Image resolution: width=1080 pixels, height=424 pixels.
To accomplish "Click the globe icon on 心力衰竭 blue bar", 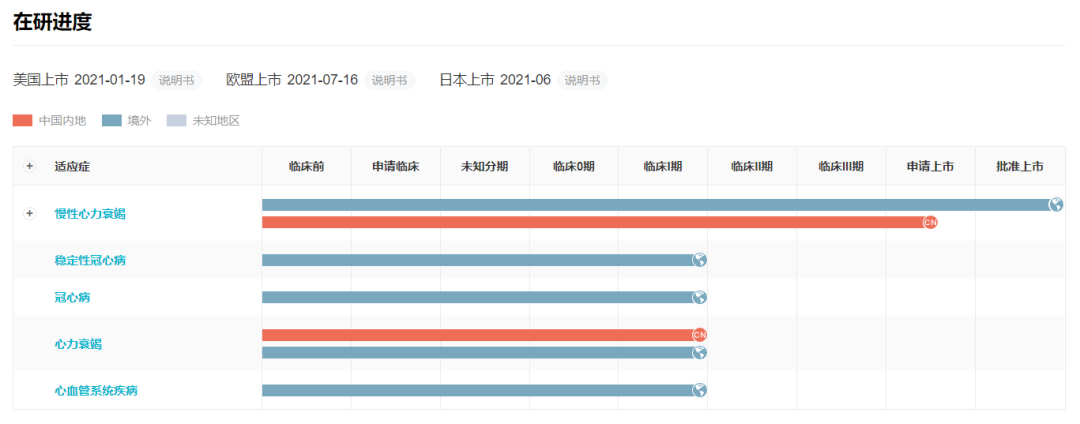I will tap(700, 352).
